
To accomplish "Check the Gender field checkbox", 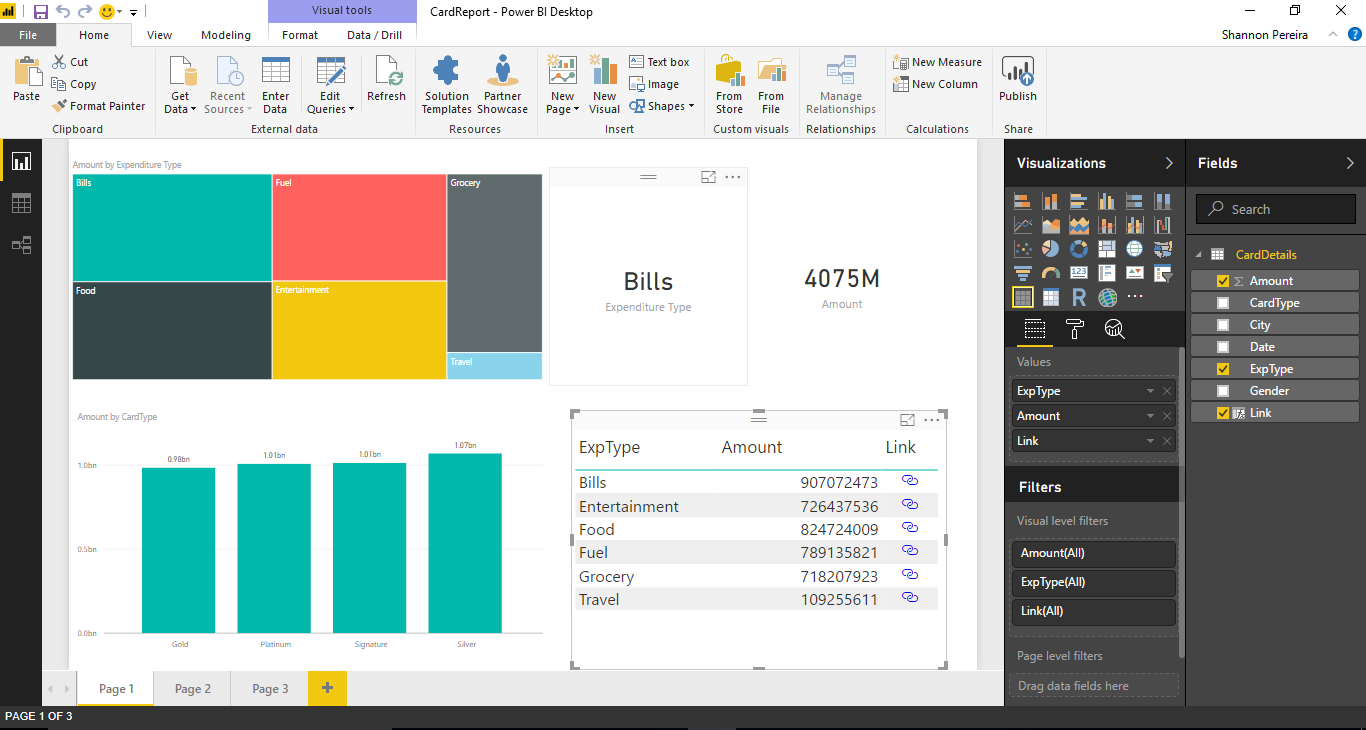I will coord(1222,391).
